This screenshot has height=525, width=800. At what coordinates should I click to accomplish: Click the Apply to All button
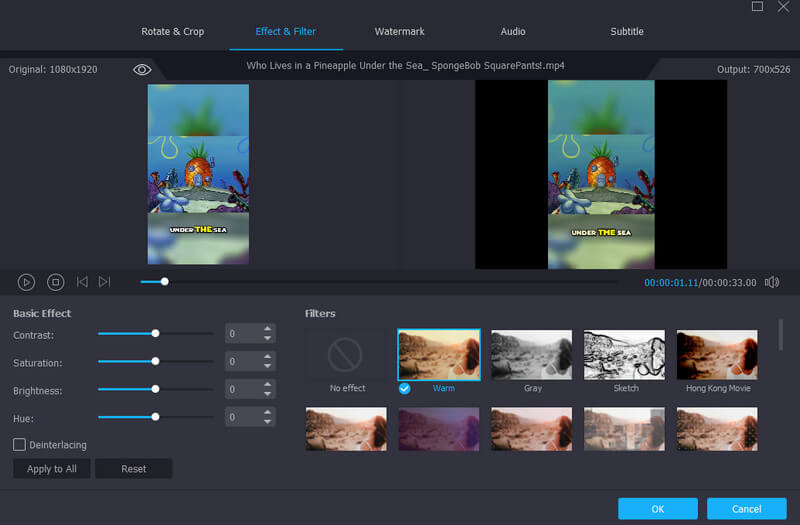tap(52, 469)
